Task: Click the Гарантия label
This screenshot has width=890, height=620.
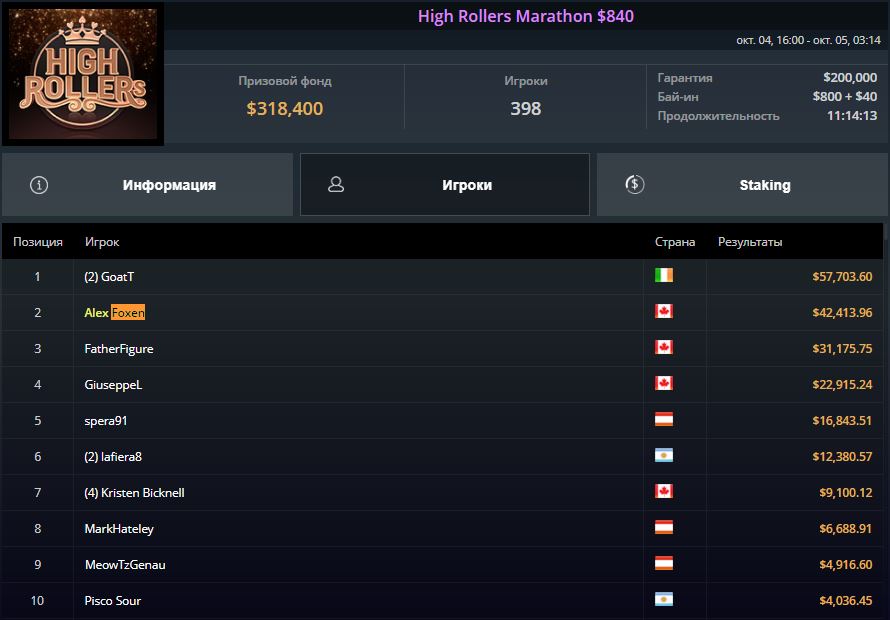Action: pos(685,78)
